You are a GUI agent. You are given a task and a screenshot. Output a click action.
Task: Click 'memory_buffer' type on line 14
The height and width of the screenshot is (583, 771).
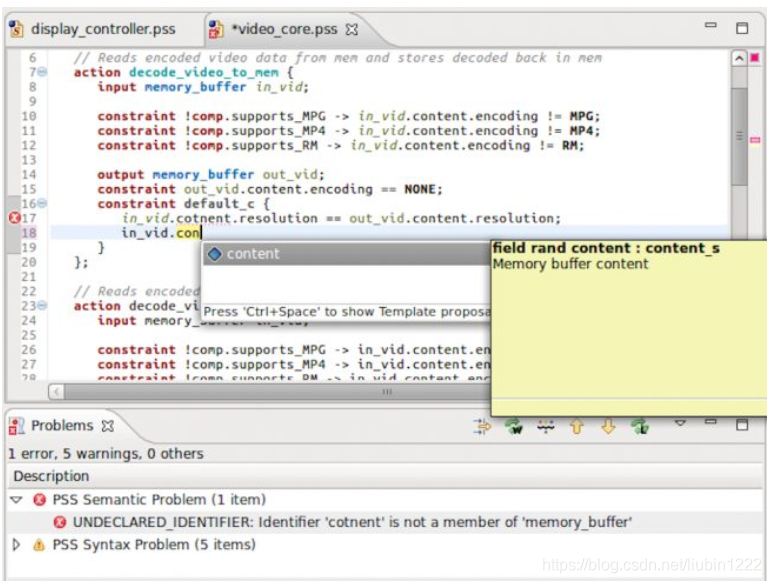pyautogui.click(x=203, y=175)
